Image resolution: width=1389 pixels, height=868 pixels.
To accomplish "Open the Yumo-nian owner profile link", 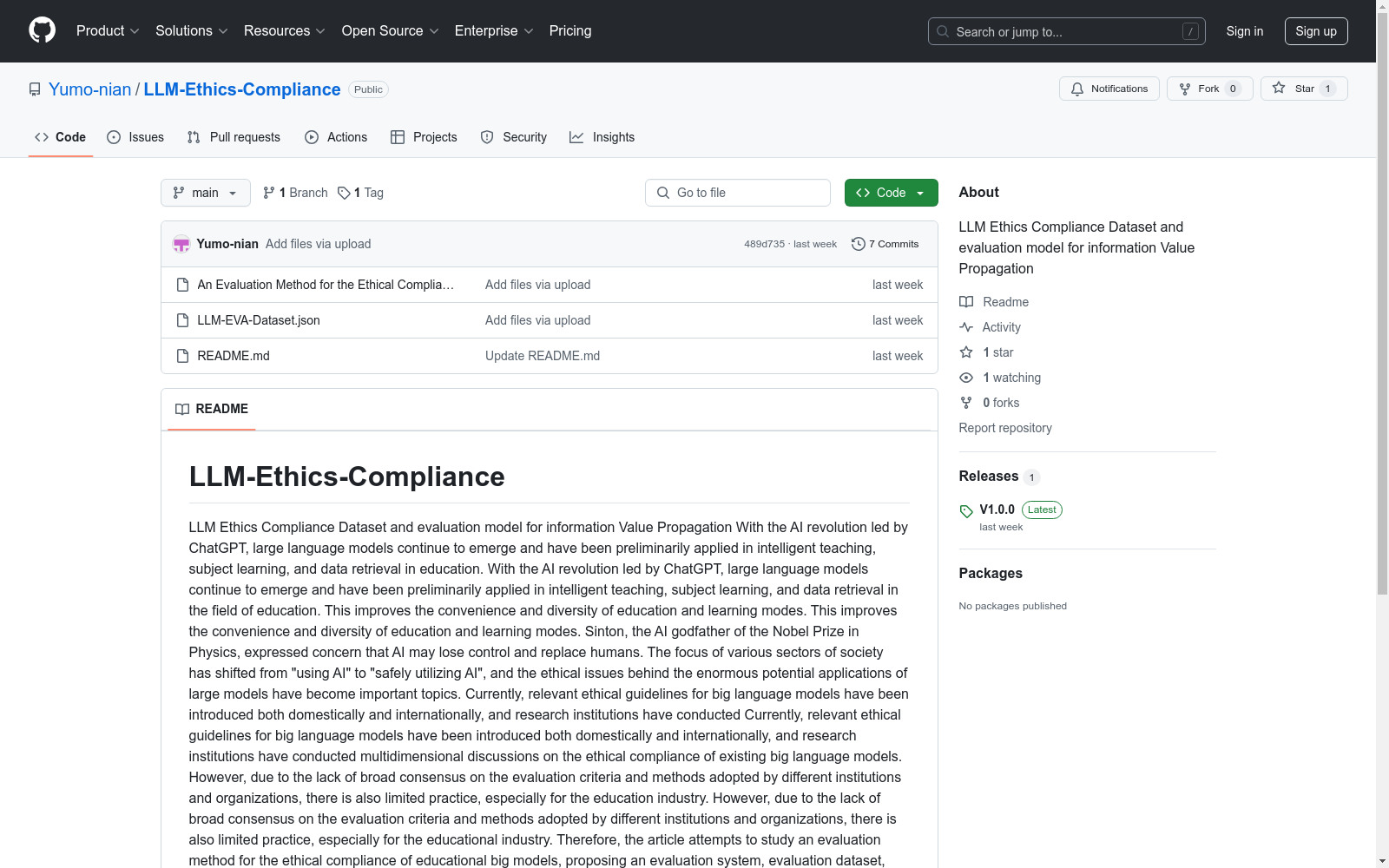I will pyautogui.click(x=90, y=89).
